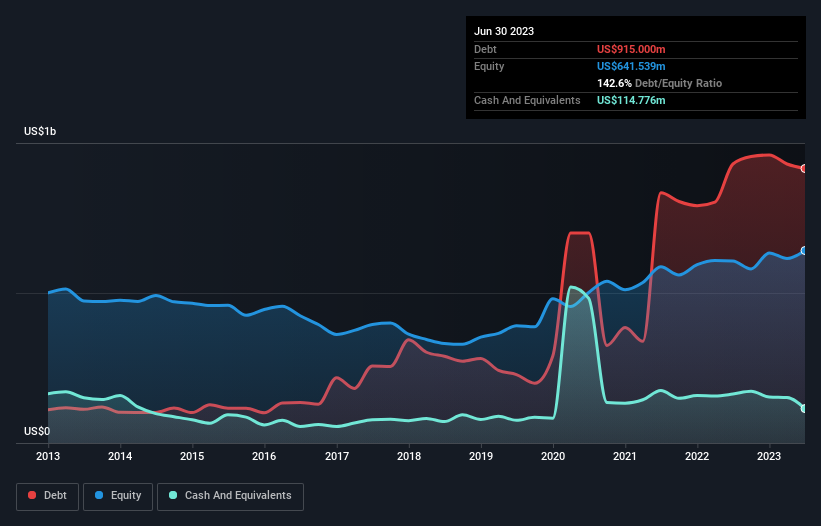This screenshot has height=526, width=821.
Task: Click the Debt row label in tooltip
Action: pyautogui.click(x=485, y=49)
